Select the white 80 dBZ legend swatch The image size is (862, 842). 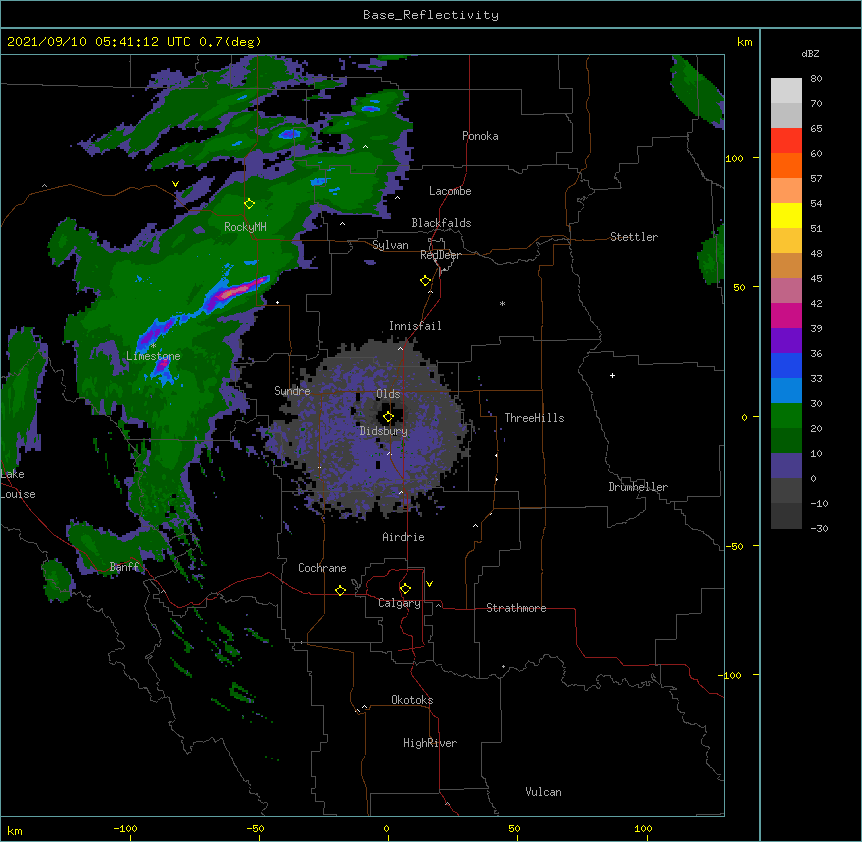786,91
